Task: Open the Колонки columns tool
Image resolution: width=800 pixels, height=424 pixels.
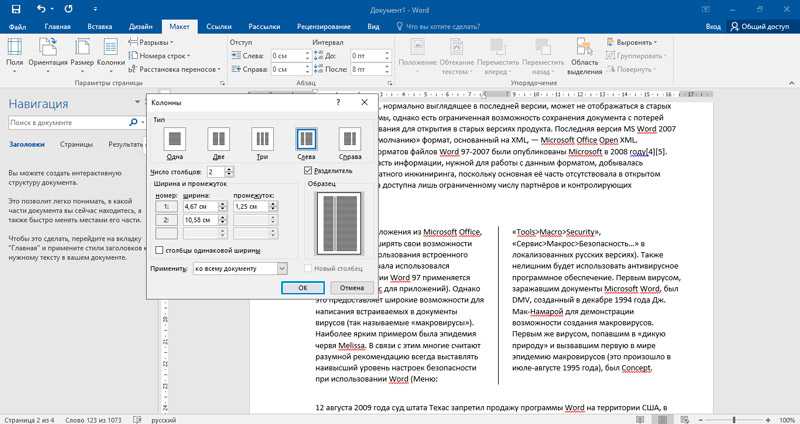Action: tap(111, 55)
